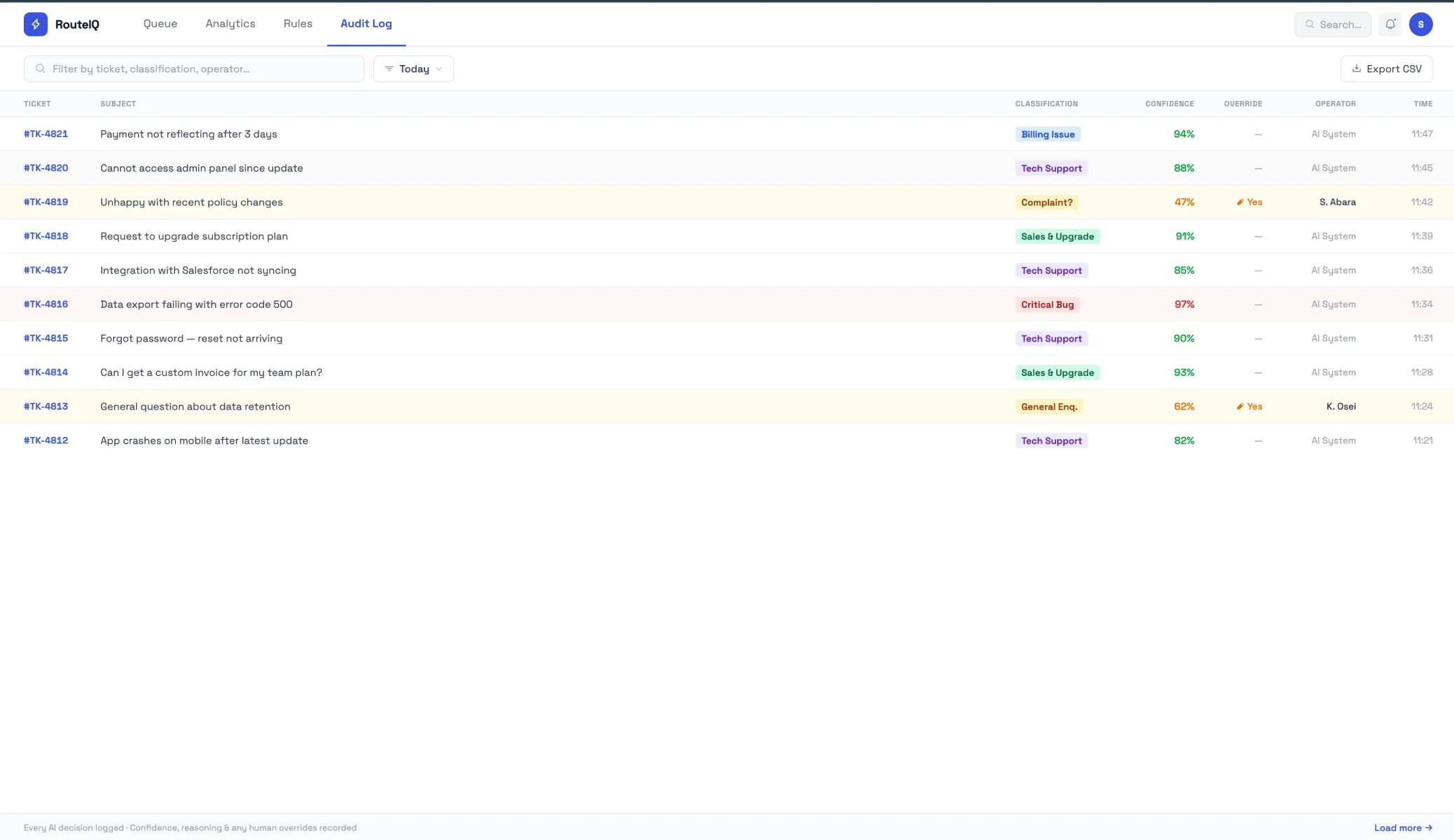The width and height of the screenshot is (1454, 840).
Task: Click the pencil override icon for TK-4819
Action: point(1240,202)
